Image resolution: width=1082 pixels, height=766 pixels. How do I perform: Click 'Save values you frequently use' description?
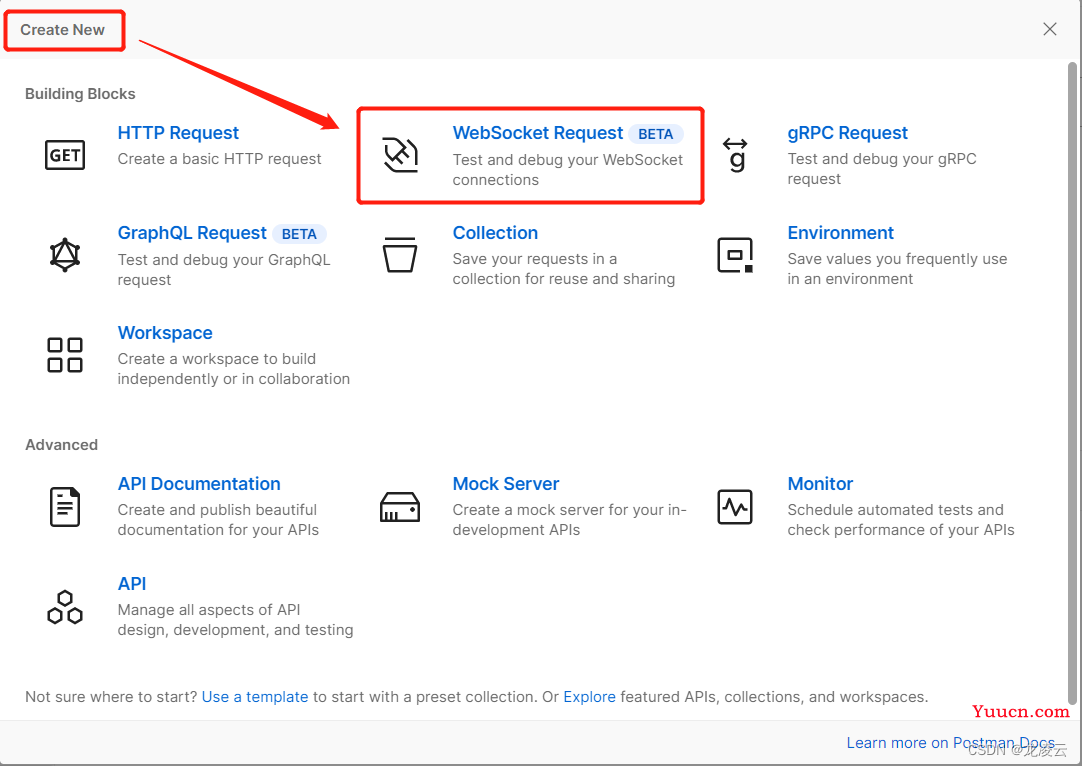[897, 268]
